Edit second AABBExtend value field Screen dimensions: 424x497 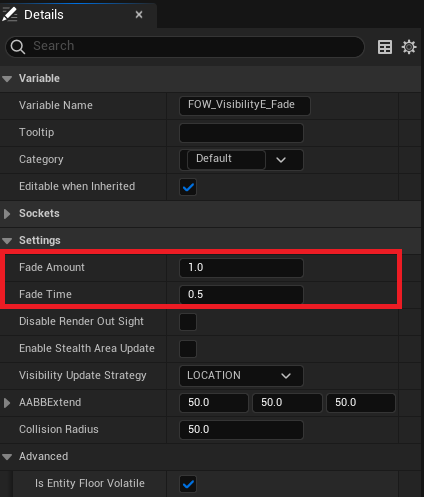pos(287,403)
